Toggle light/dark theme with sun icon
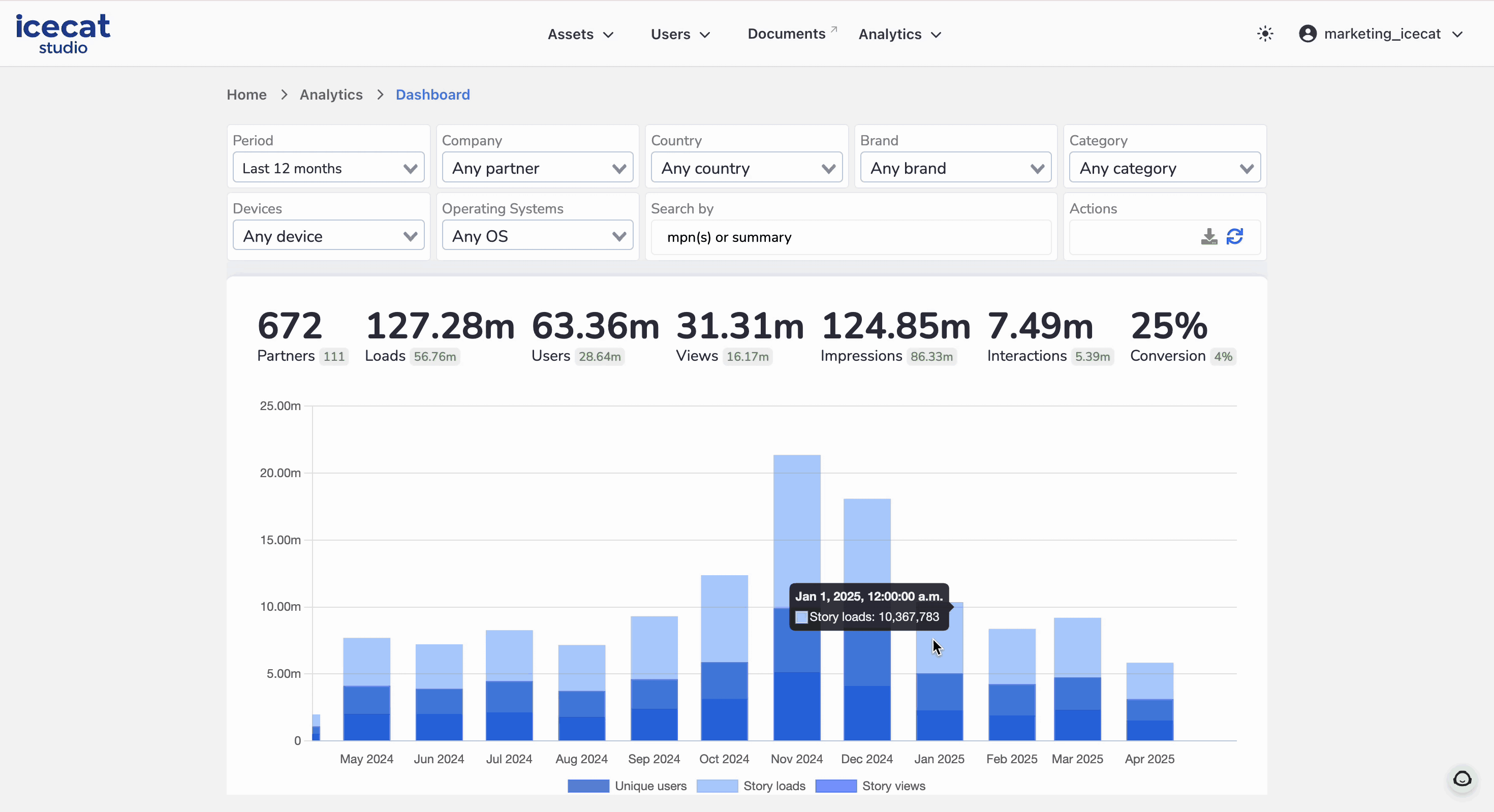 1265,33
